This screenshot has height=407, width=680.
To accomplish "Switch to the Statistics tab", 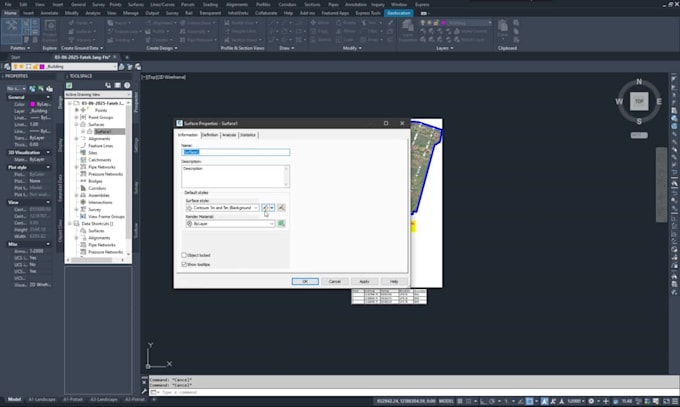I will pyautogui.click(x=248, y=135).
